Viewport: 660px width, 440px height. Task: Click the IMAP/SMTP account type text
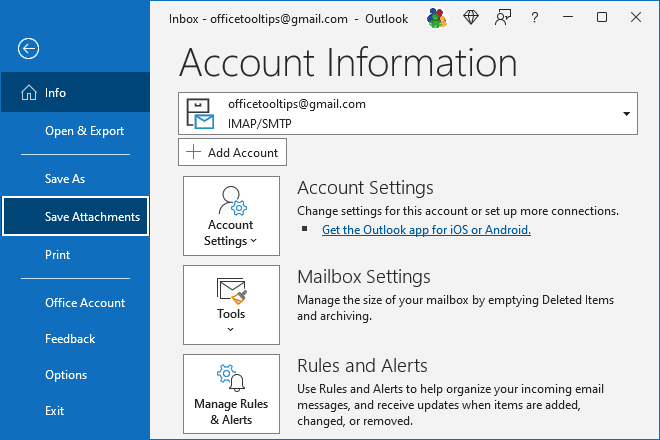tap(259, 124)
